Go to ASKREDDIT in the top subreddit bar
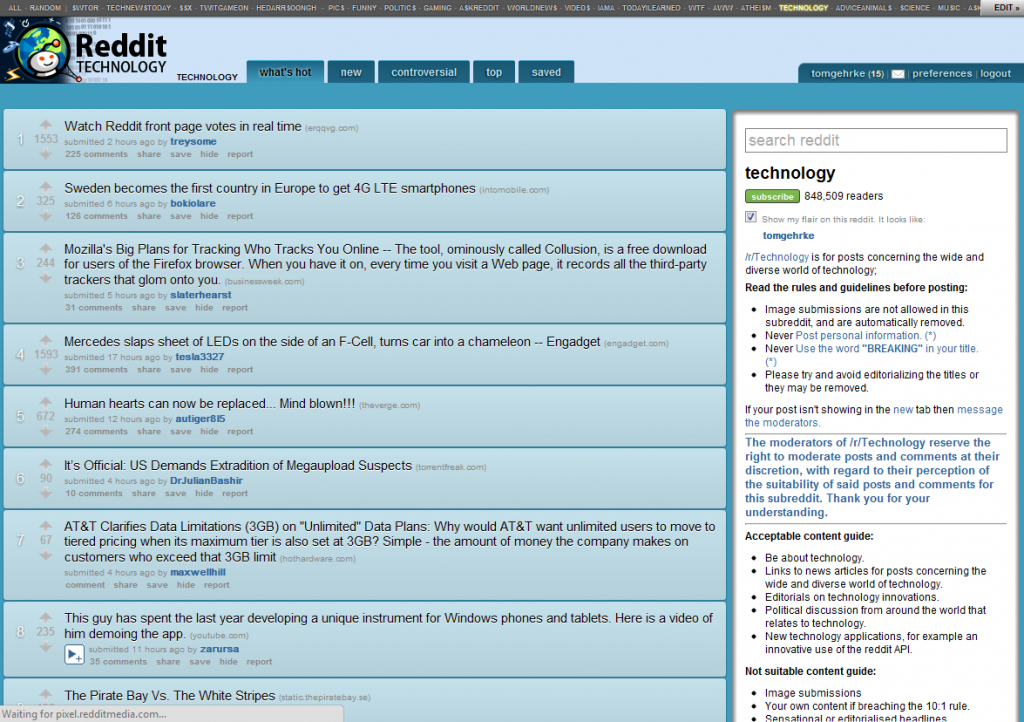Viewport: 1024px width, 722px height. click(479, 8)
